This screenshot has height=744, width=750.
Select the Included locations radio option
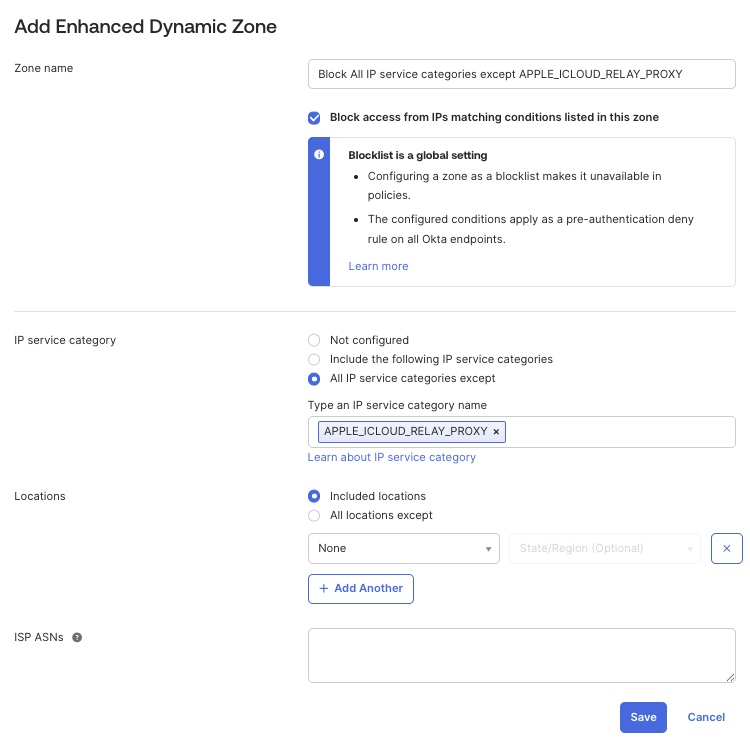pos(315,496)
